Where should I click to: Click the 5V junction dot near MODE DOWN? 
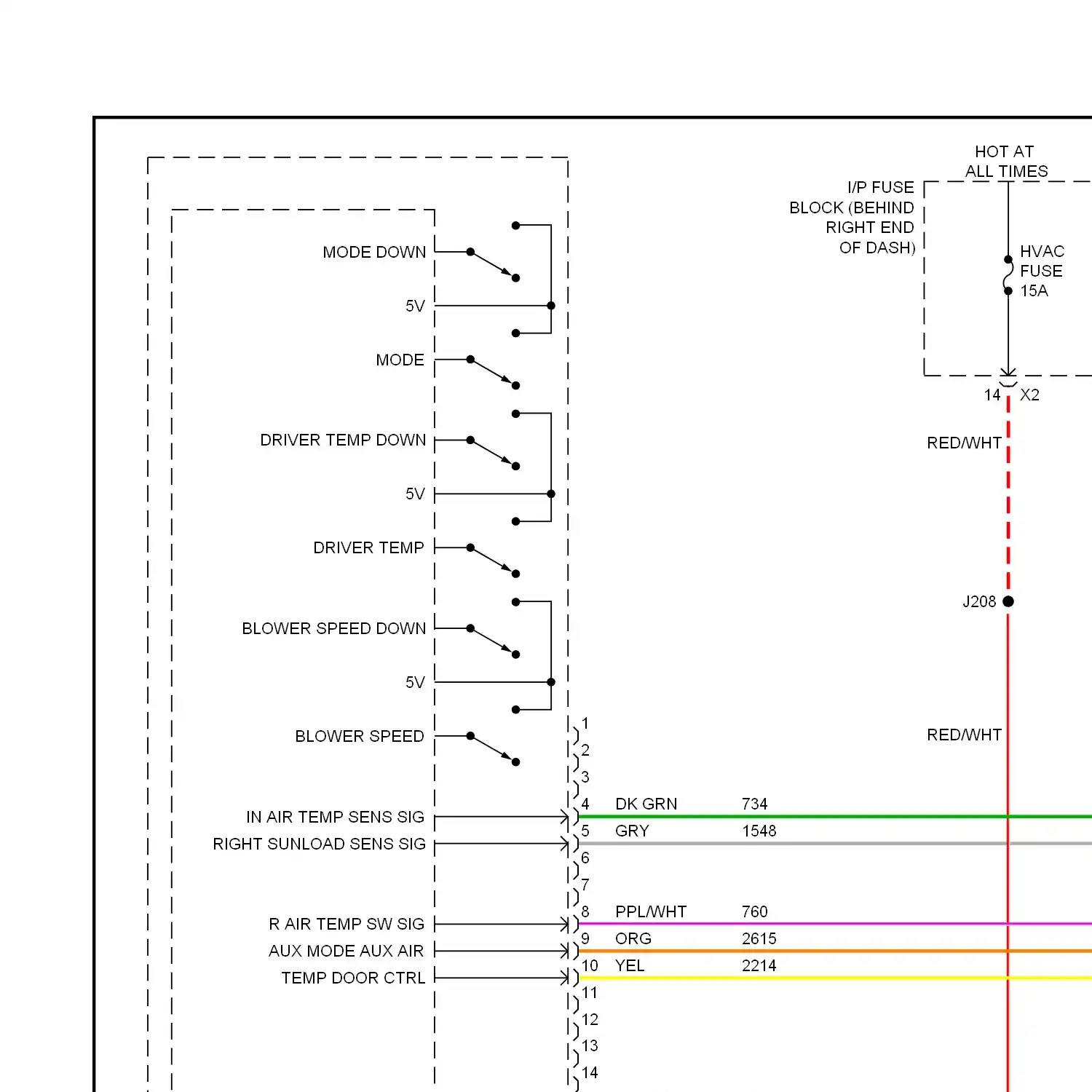tap(551, 306)
